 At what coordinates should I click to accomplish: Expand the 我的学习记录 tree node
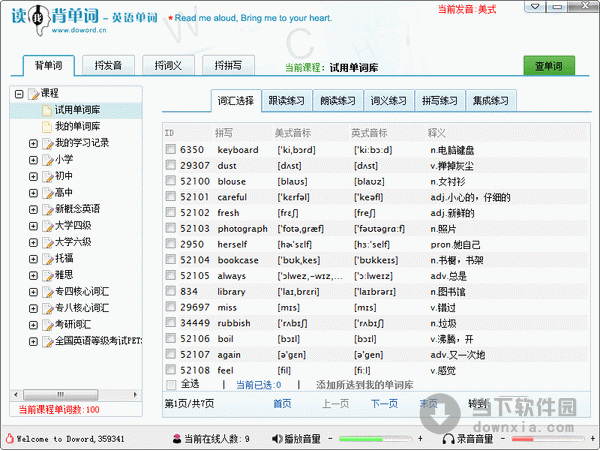click(33, 143)
